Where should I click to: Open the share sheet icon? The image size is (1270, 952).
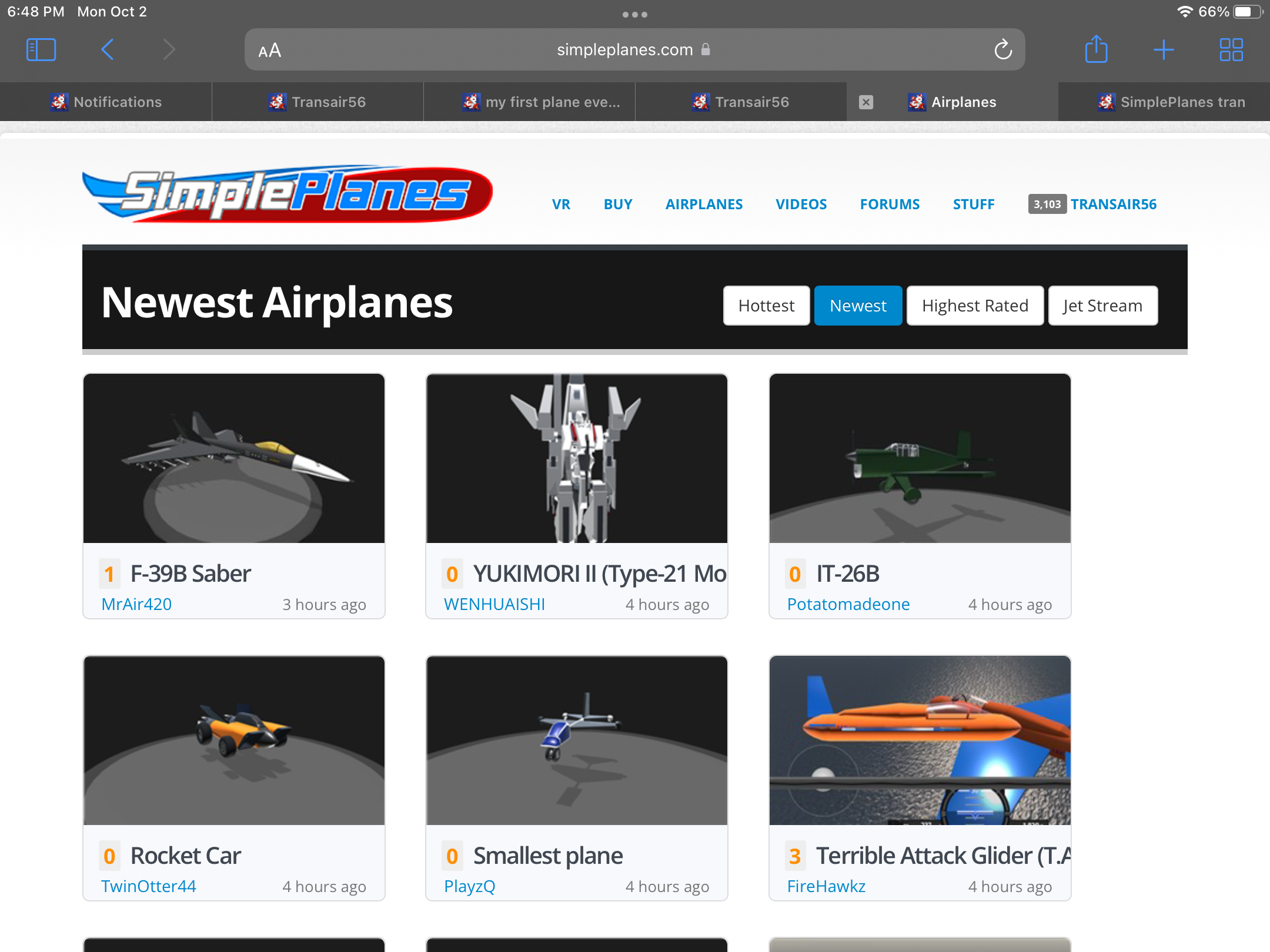[1096, 49]
